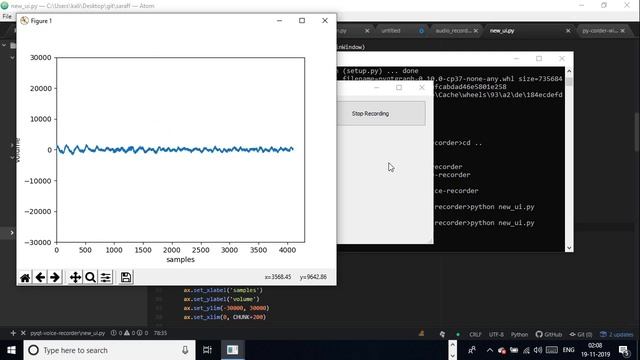Click the plus icon in Atom bottom bar
Viewport: 640px width, 360px height.
(13, 333)
